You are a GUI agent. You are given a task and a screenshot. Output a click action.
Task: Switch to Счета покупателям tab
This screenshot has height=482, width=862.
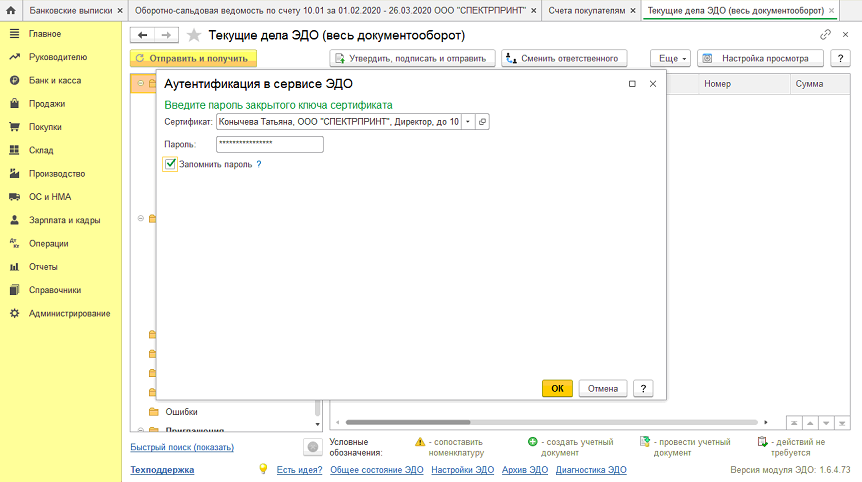point(592,10)
